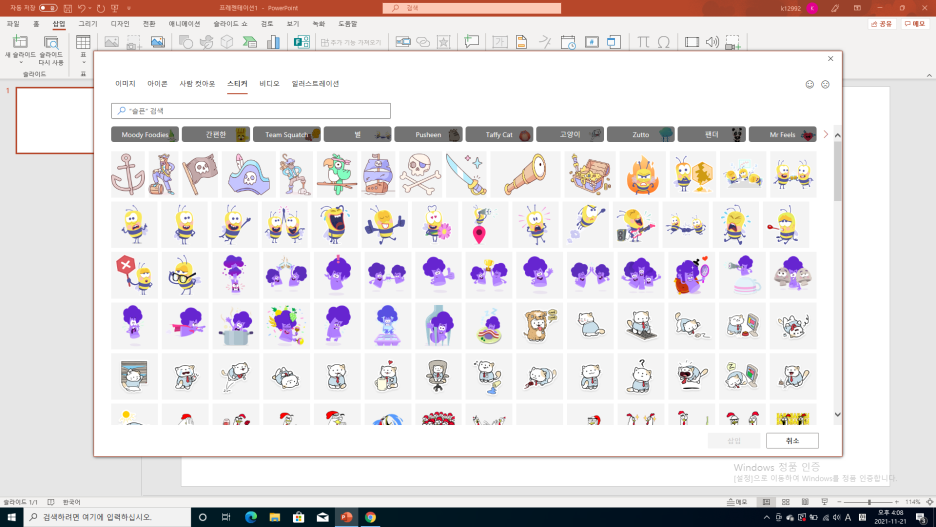Start slideshow from beginning icon

tap(115, 8)
